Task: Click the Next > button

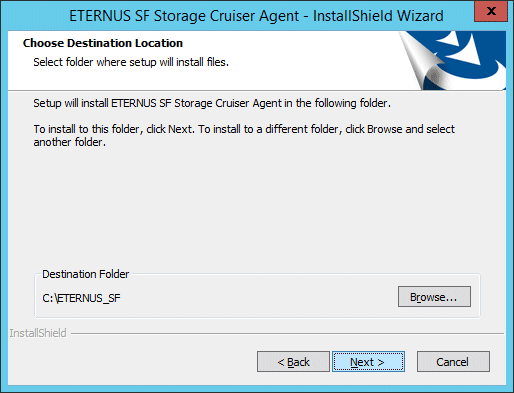Action: coord(368,361)
